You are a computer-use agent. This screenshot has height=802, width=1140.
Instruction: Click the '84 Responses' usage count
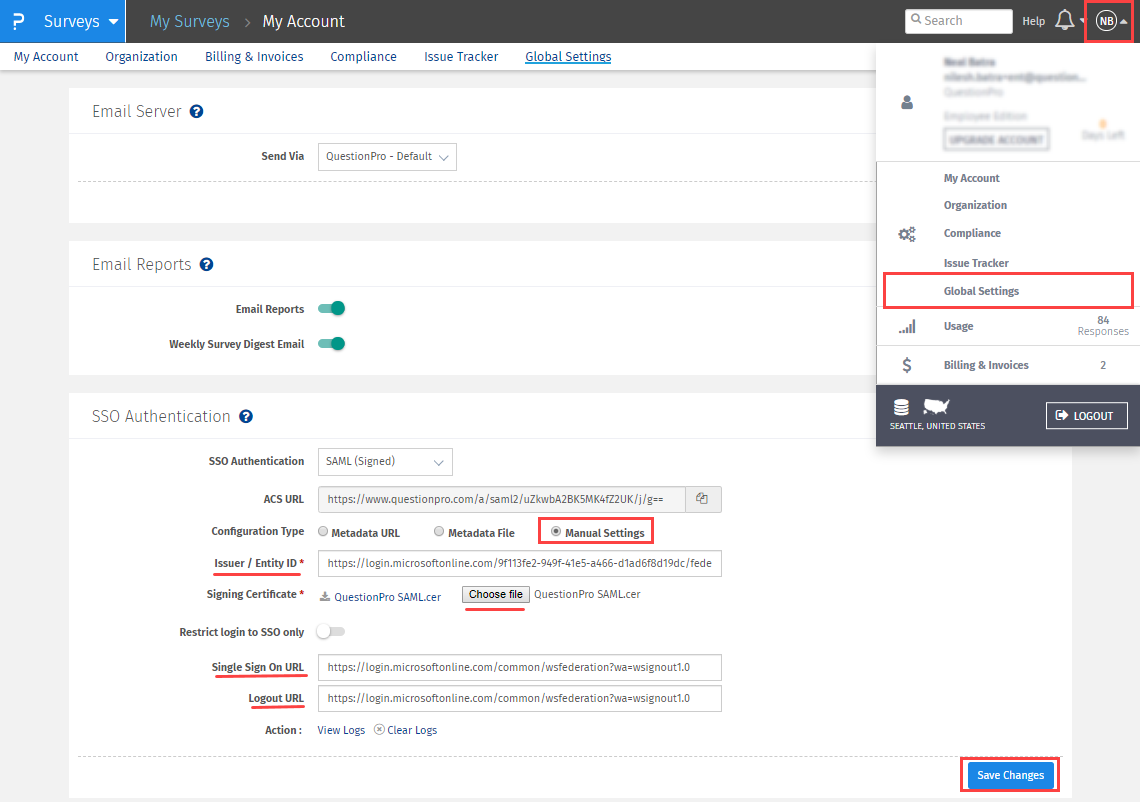point(1103,326)
